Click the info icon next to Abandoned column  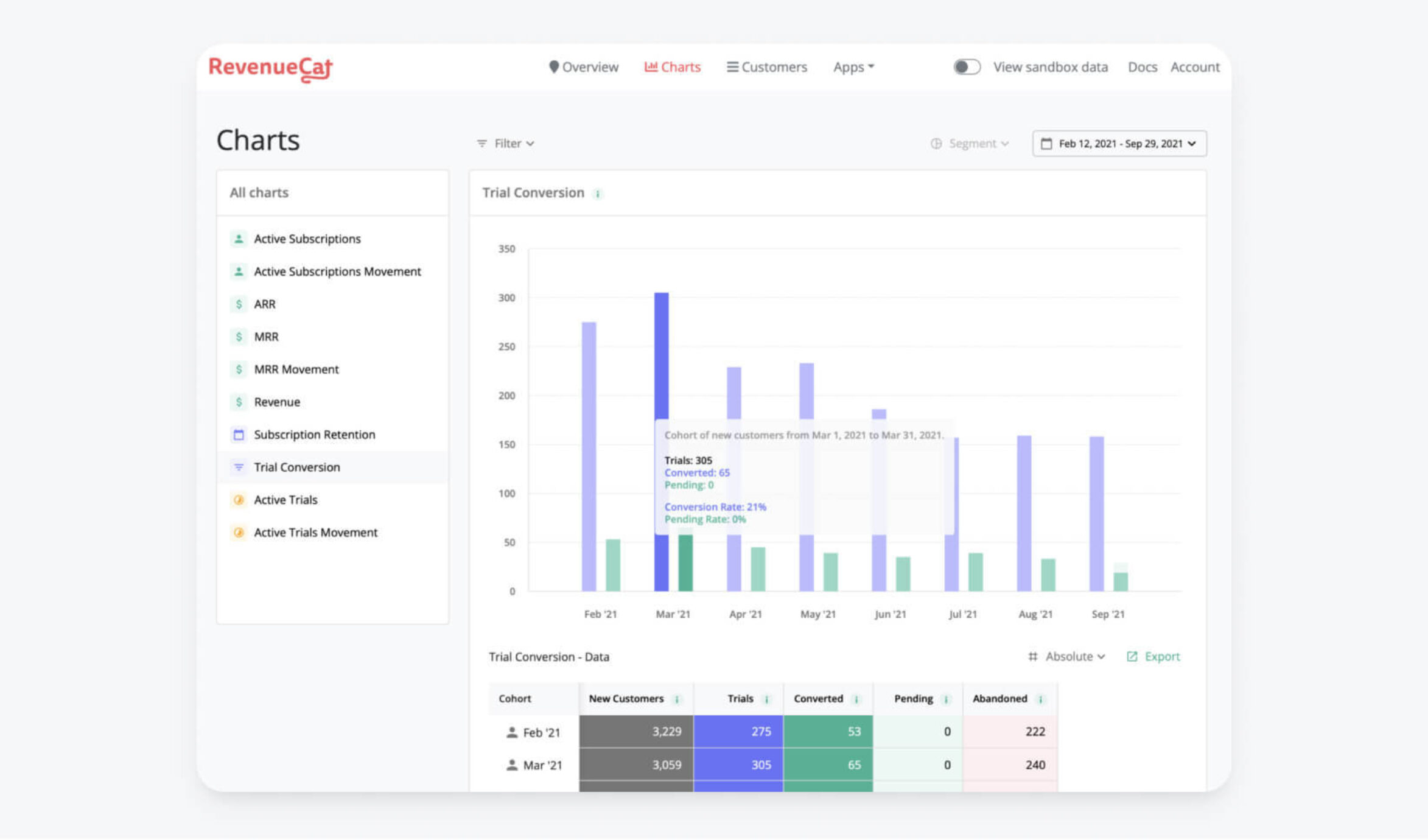click(1040, 699)
